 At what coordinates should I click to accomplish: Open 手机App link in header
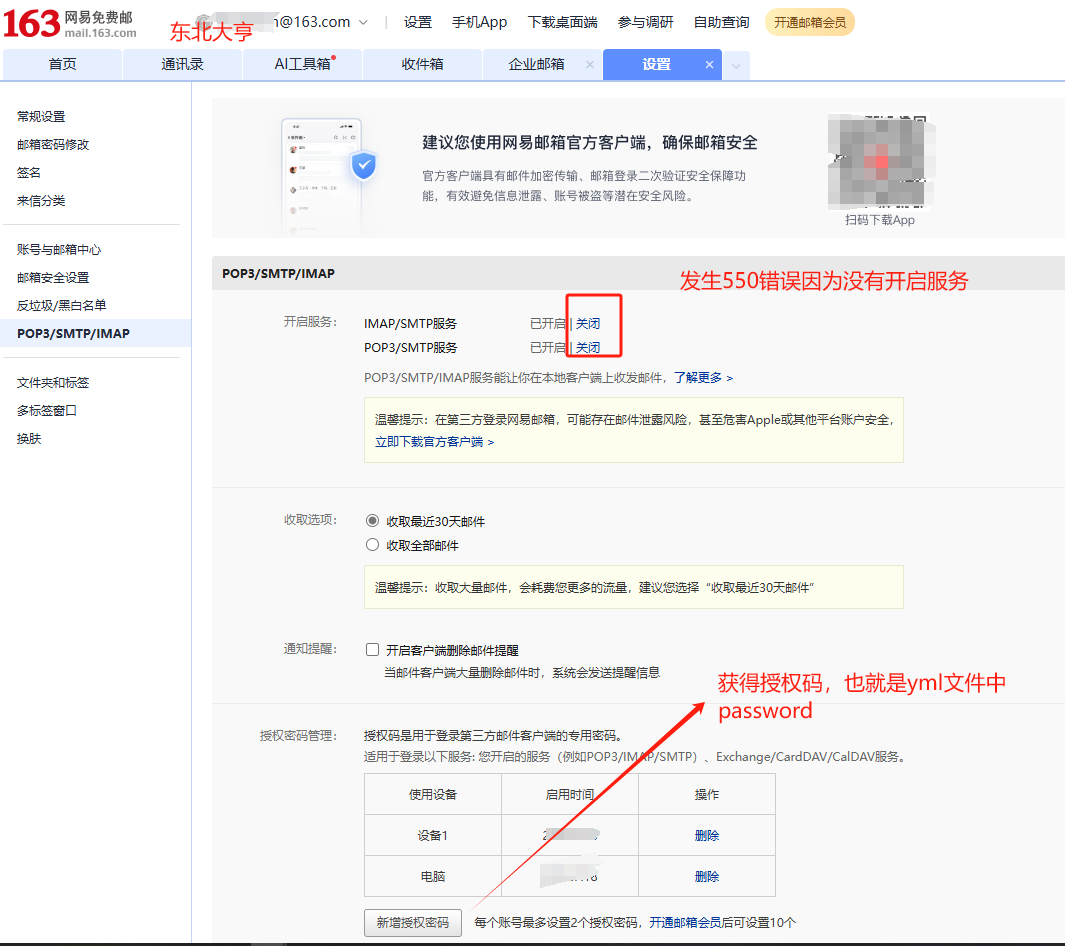point(480,22)
